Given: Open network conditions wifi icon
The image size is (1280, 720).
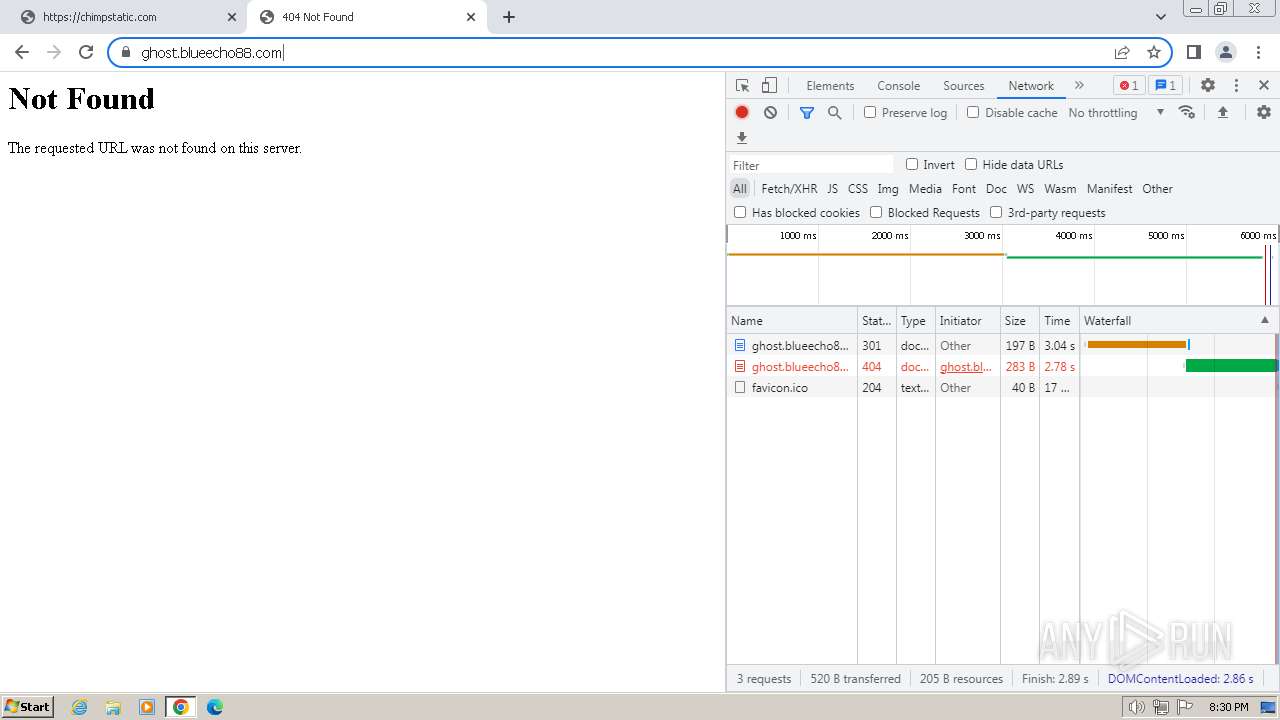Looking at the screenshot, I should (1187, 112).
